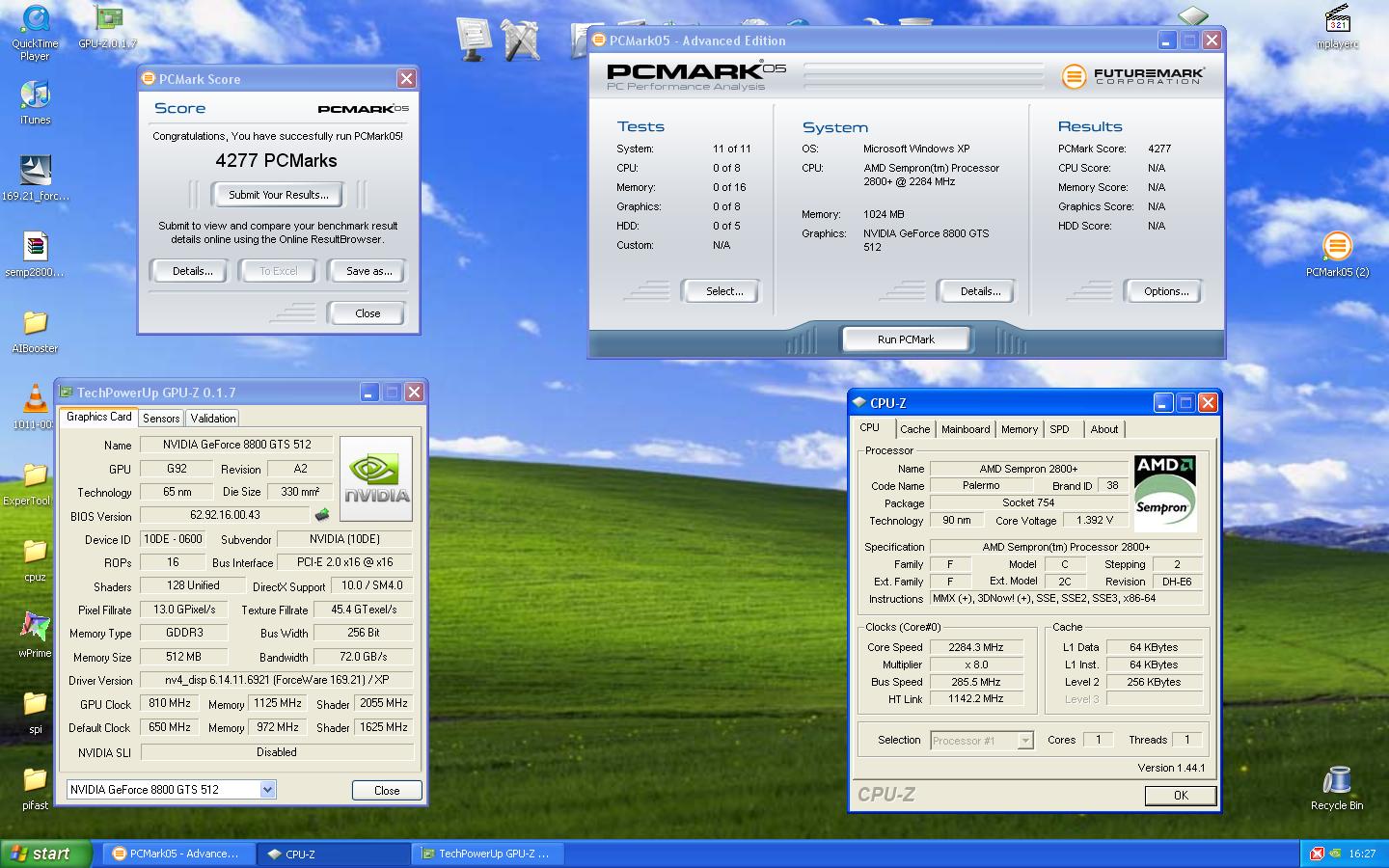
Task: Click the Driver Version field in GPU-Z
Action: pyautogui.click(x=277, y=680)
